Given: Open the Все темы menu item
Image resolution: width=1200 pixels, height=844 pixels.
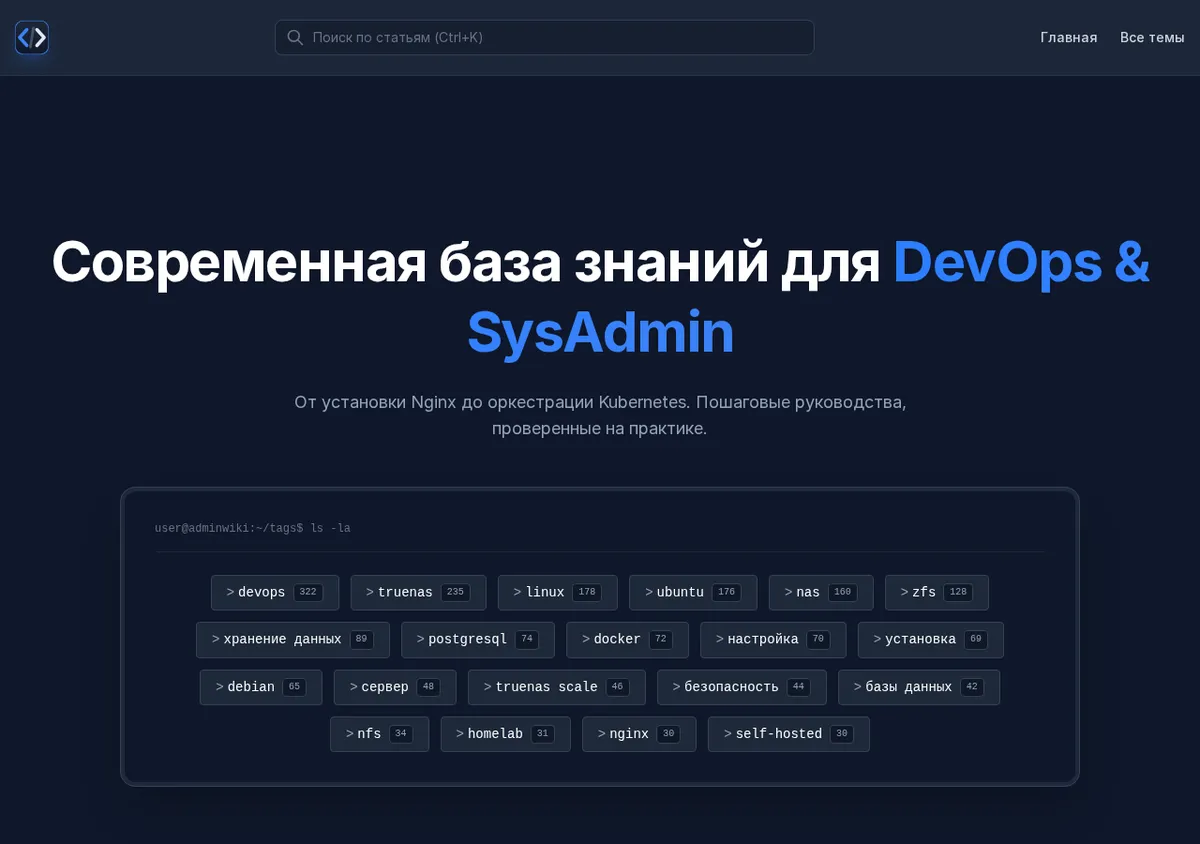Looking at the screenshot, I should 1152,38.
